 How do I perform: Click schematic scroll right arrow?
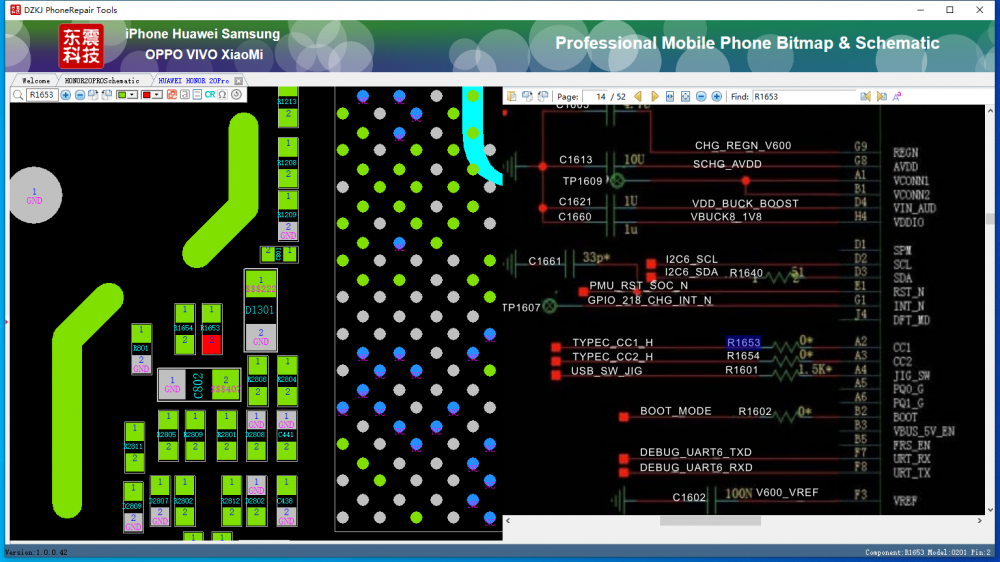pyautogui.click(x=980, y=521)
